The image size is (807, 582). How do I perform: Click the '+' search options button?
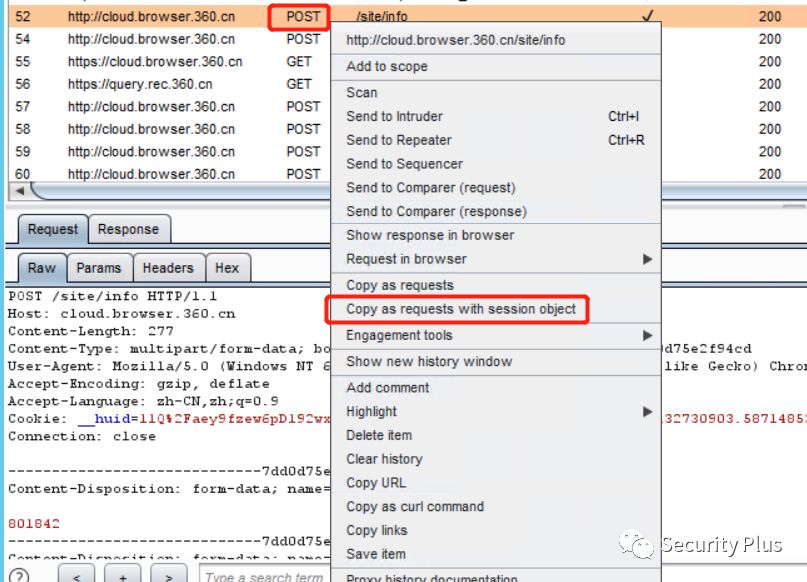tap(122, 575)
